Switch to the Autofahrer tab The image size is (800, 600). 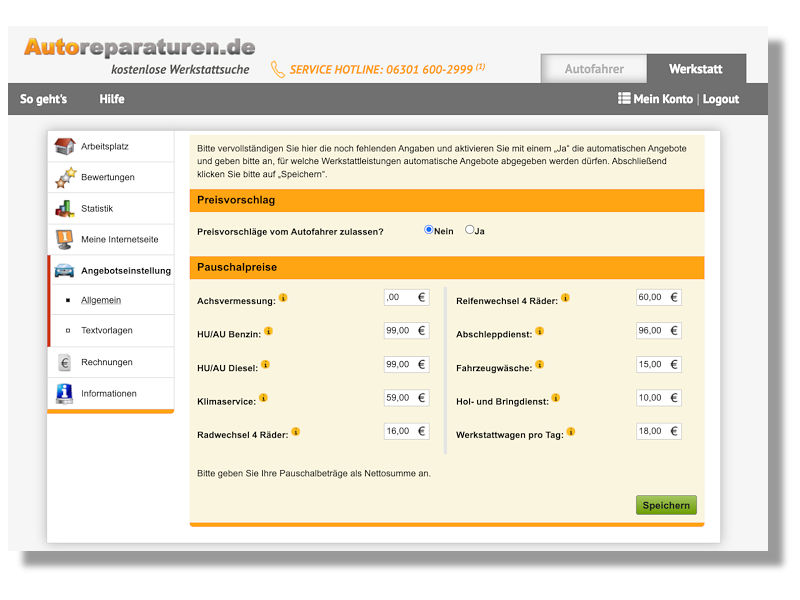[594, 69]
